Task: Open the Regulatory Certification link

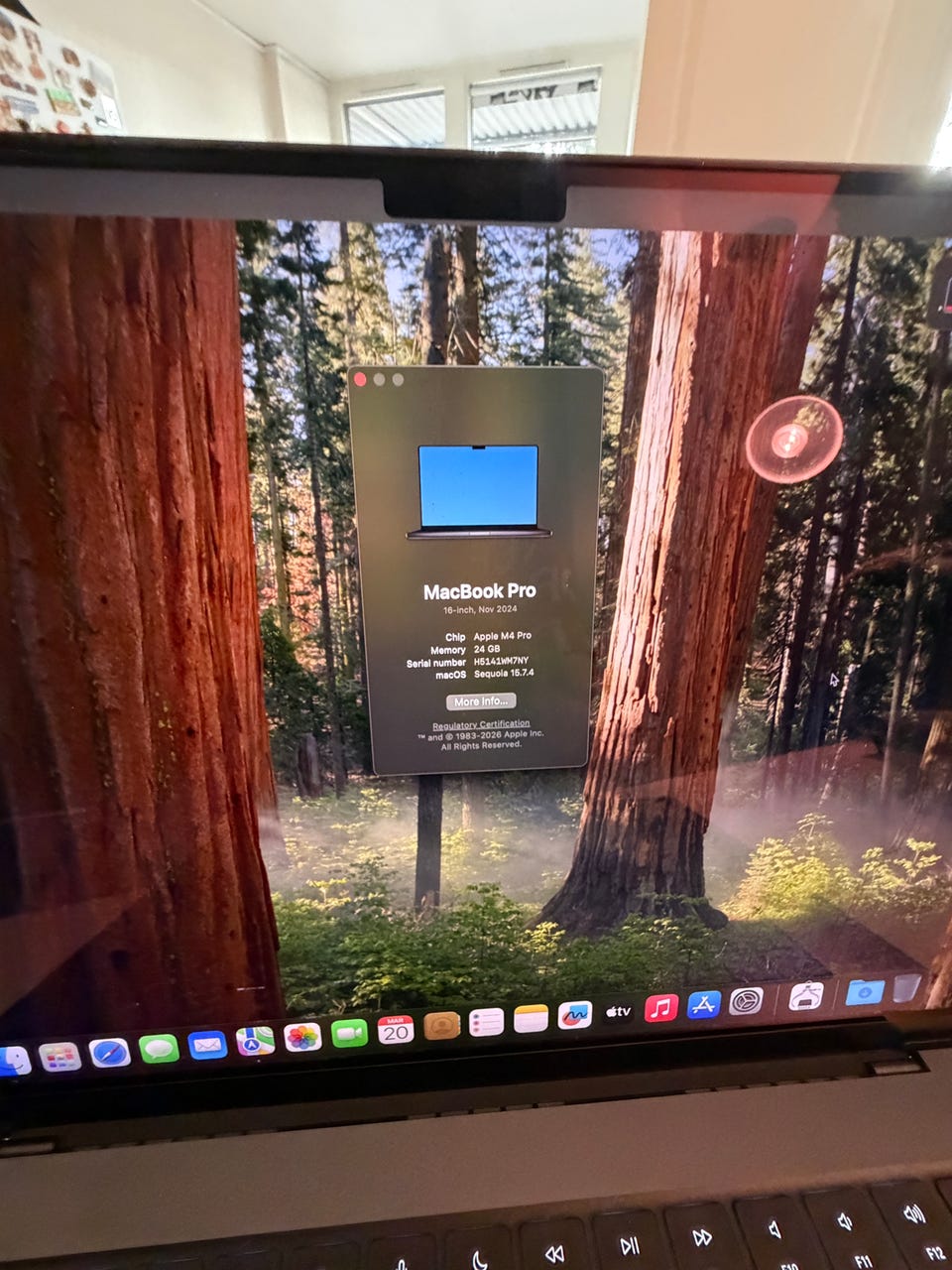Action: (481, 724)
